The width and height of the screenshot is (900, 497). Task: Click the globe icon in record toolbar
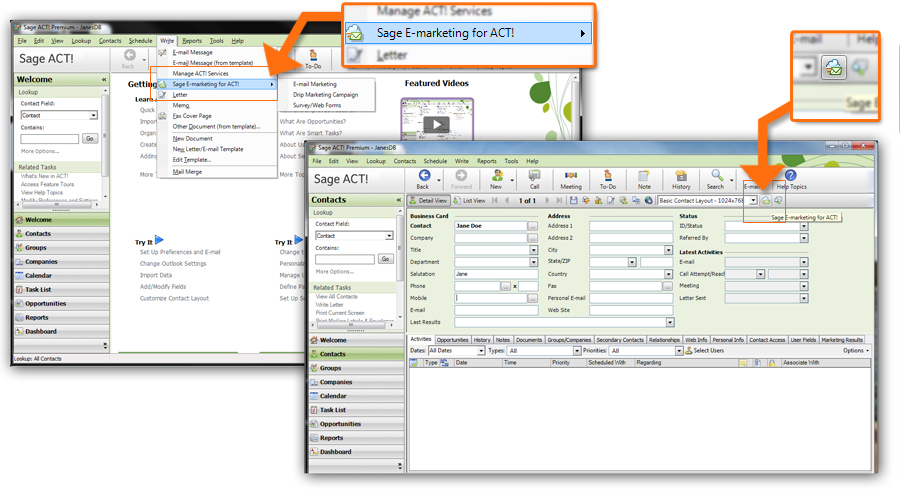point(649,200)
